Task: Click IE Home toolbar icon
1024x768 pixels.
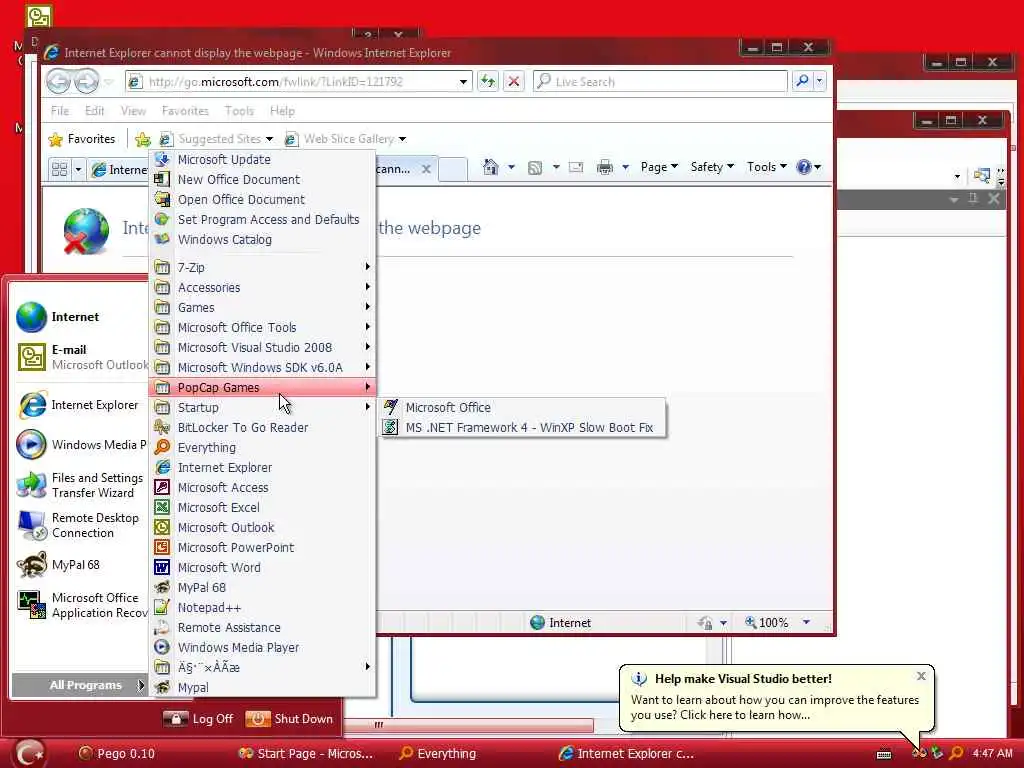Action: 490,167
